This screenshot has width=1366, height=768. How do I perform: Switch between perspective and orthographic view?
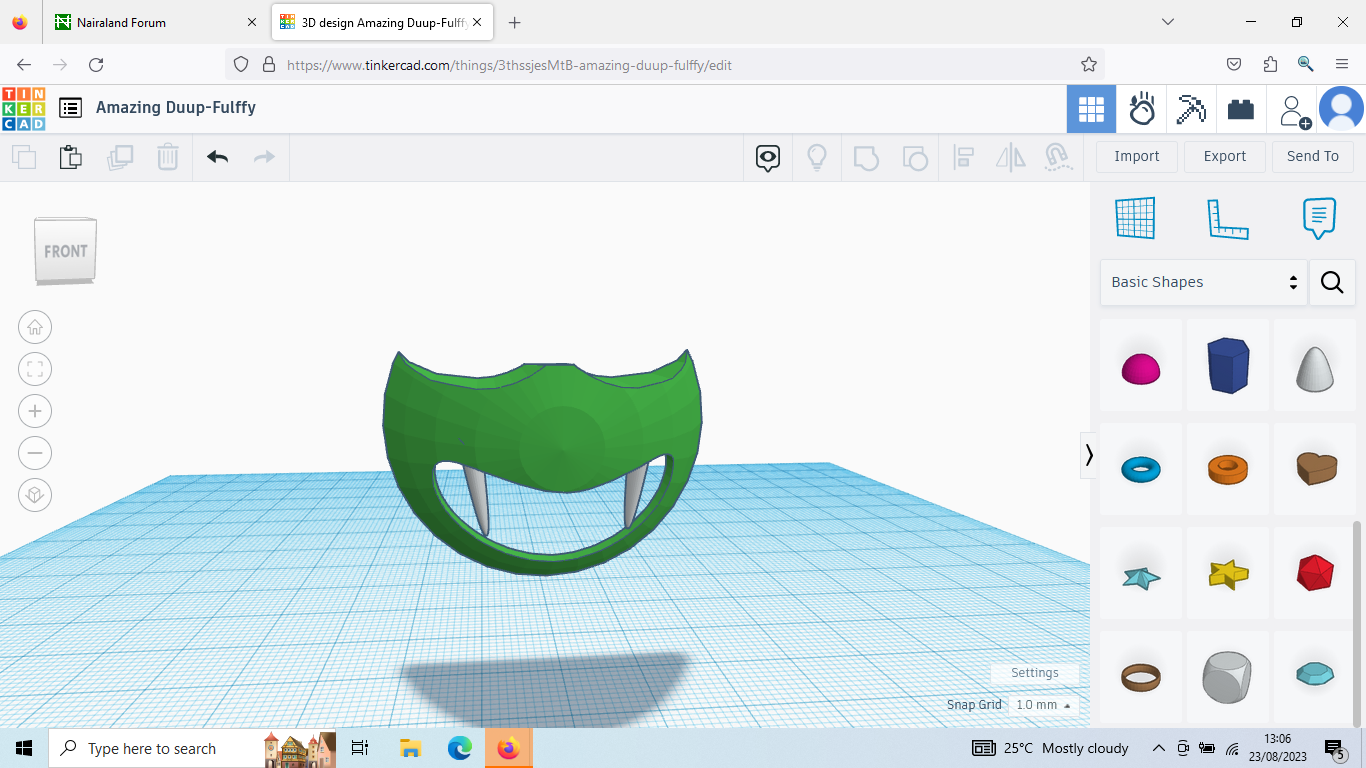point(35,495)
